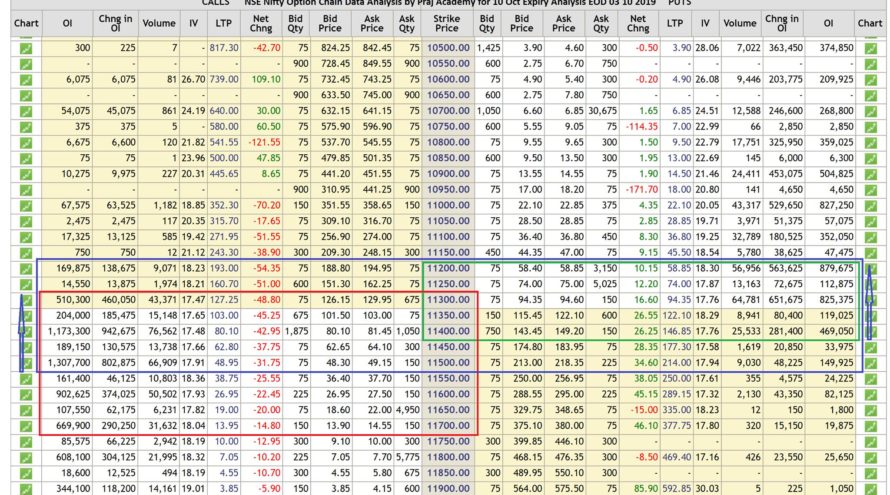Open calls chart icon for strike 10800.00

click(26, 143)
